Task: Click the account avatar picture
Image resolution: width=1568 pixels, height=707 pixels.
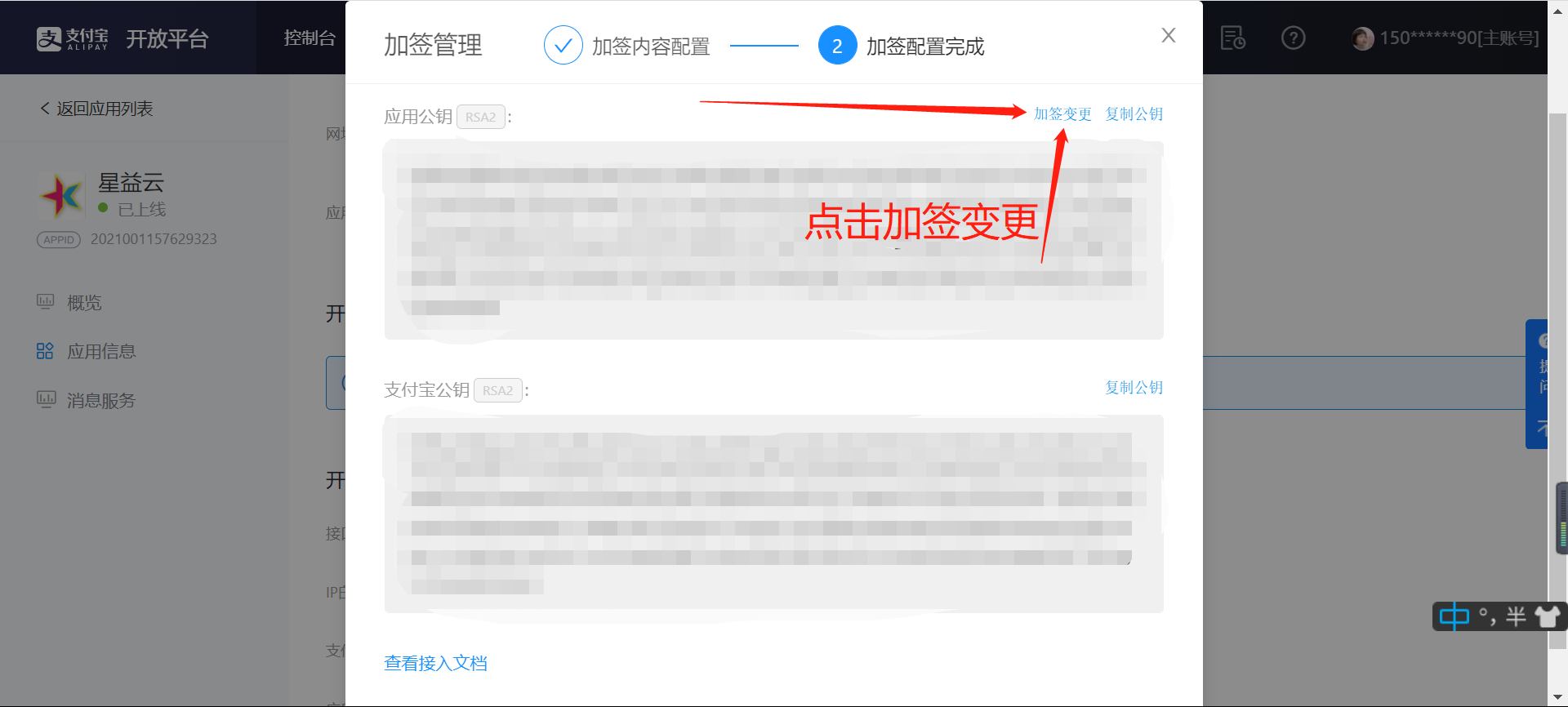Action: (x=1362, y=38)
